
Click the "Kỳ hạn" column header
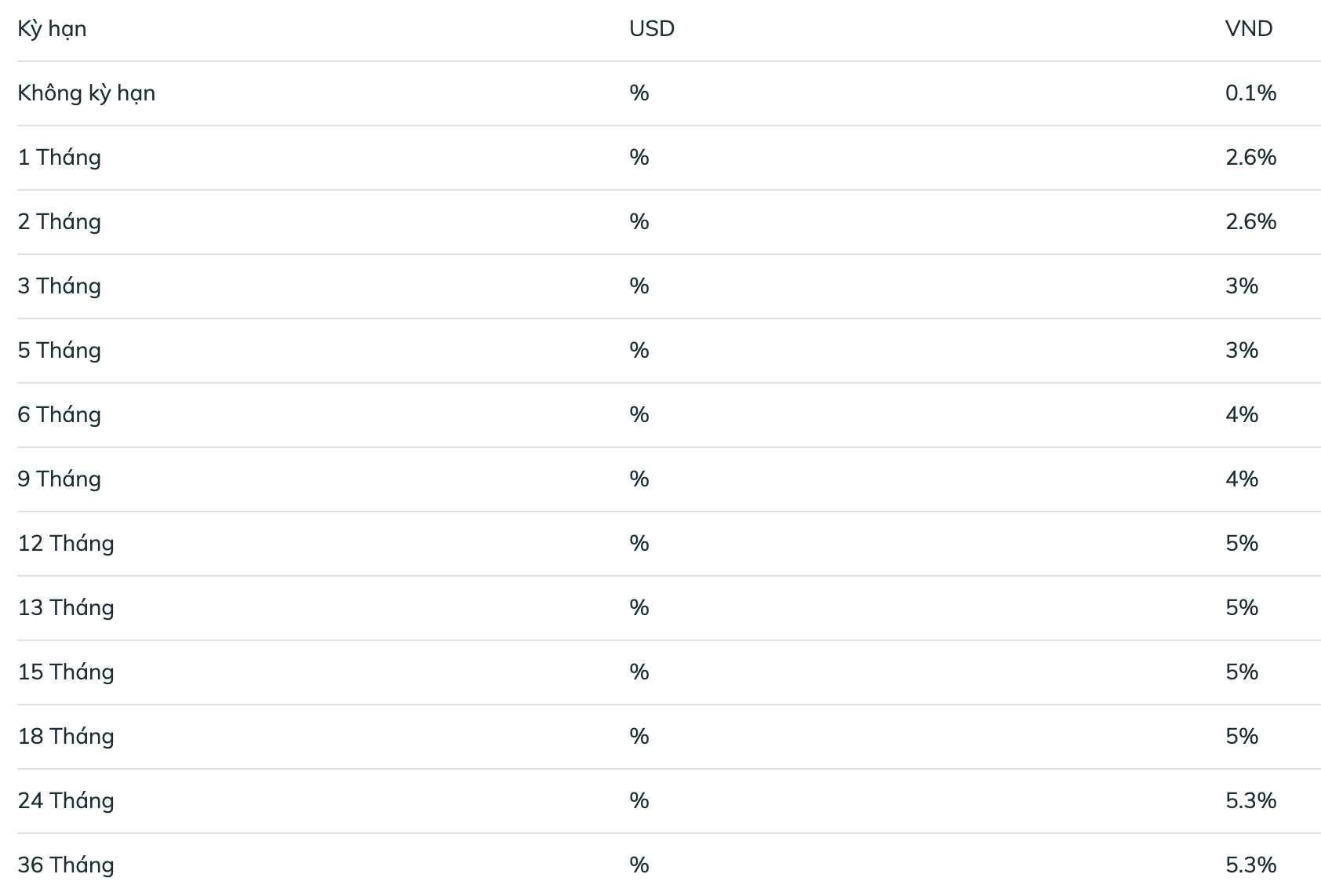coord(52,29)
